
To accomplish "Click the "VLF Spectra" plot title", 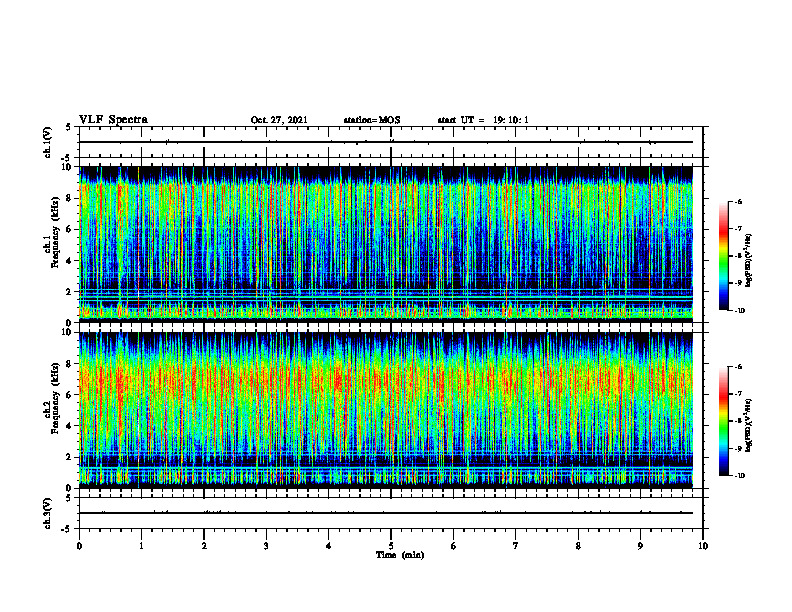I will point(113,120).
